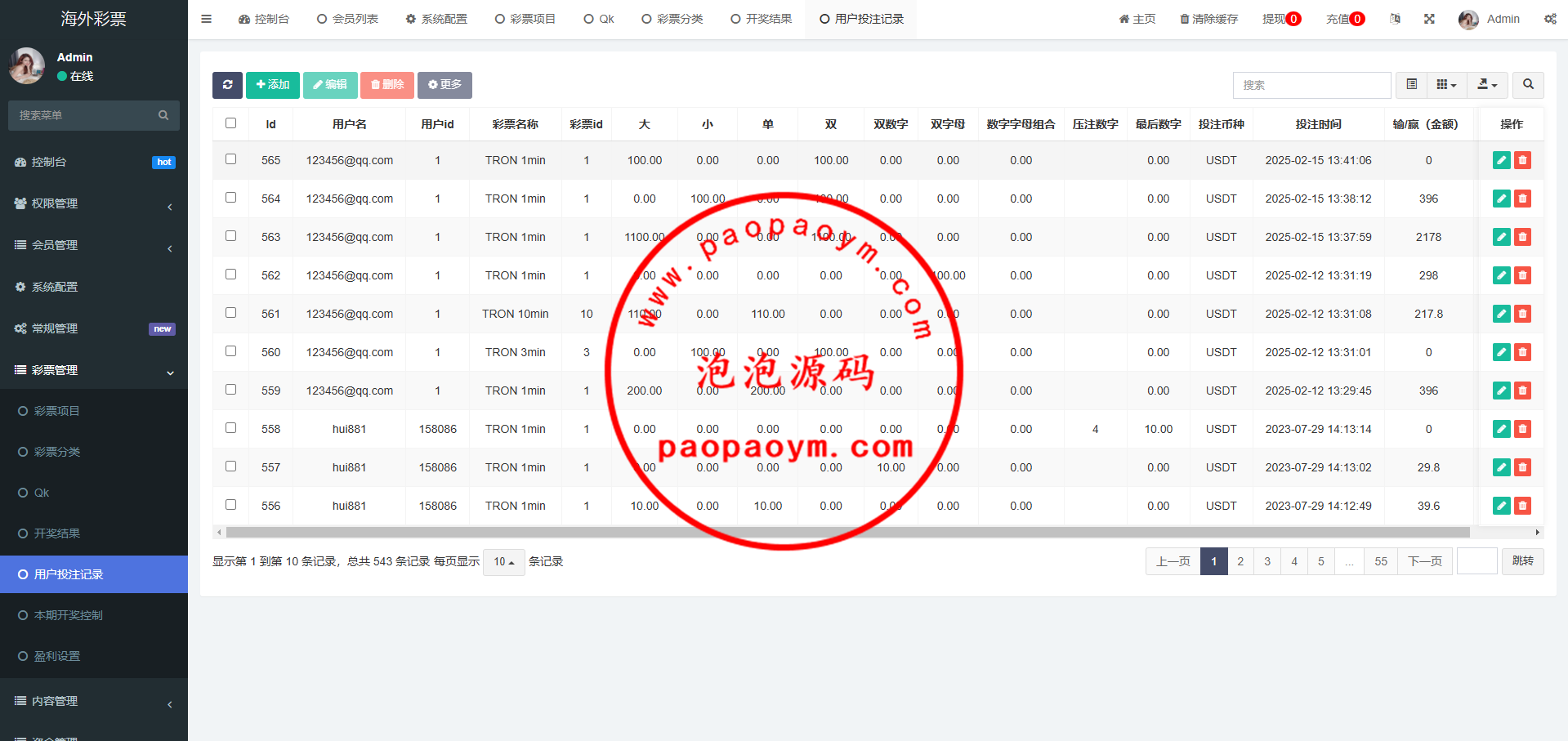Click the 跳转 page jump button

[1522, 561]
